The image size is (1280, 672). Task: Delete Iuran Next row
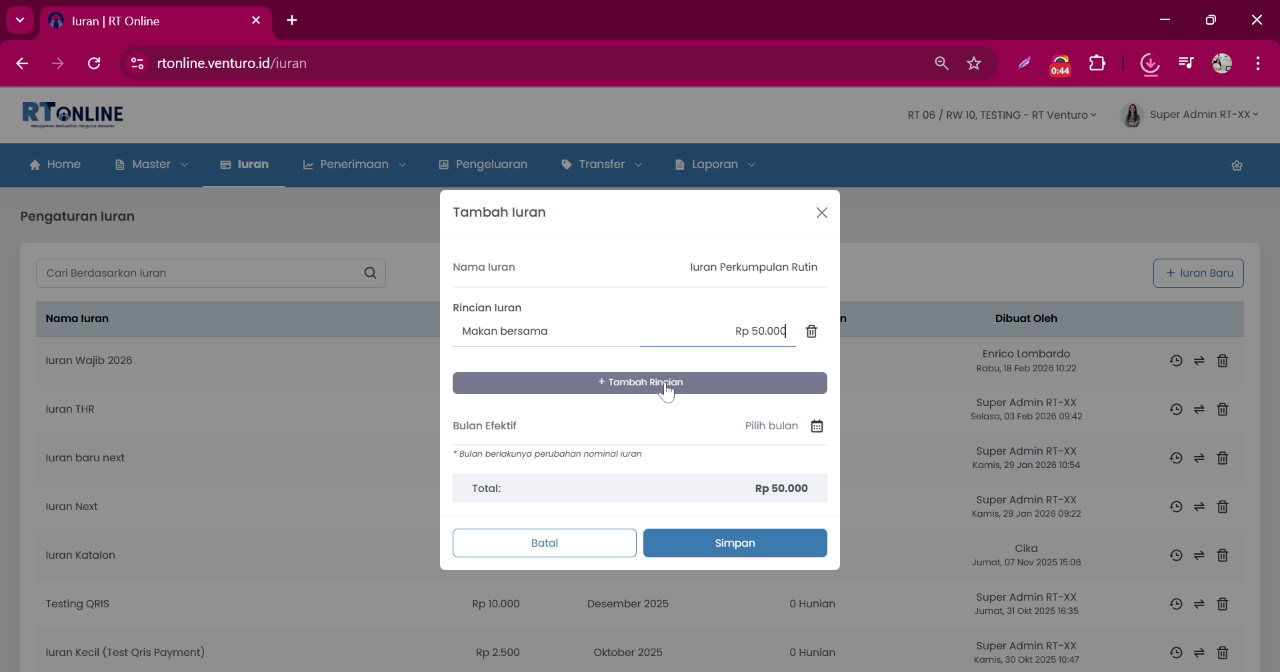[x=1222, y=507]
